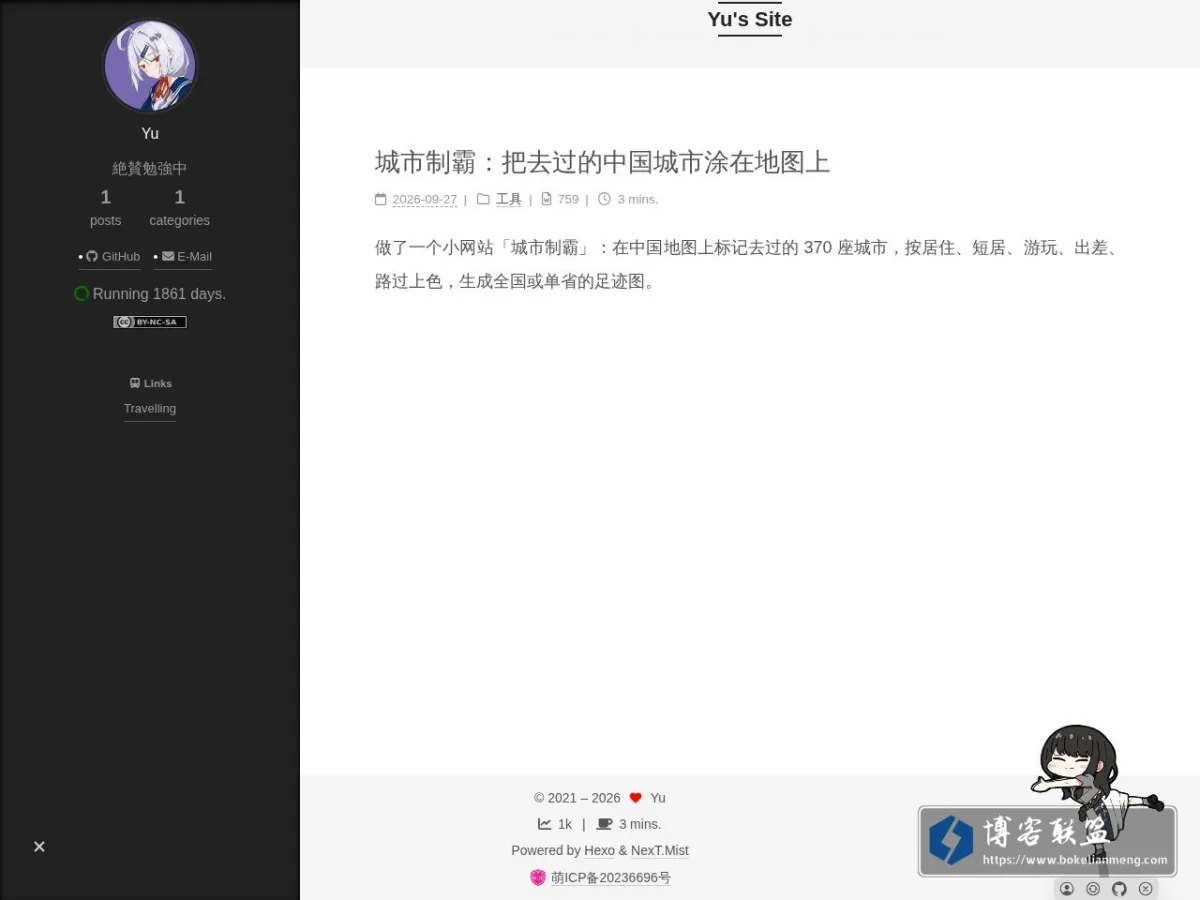This screenshot has width=1200, height=900.
Task: Click the Yu avatar image in sidebar
Action: [150, 66]
